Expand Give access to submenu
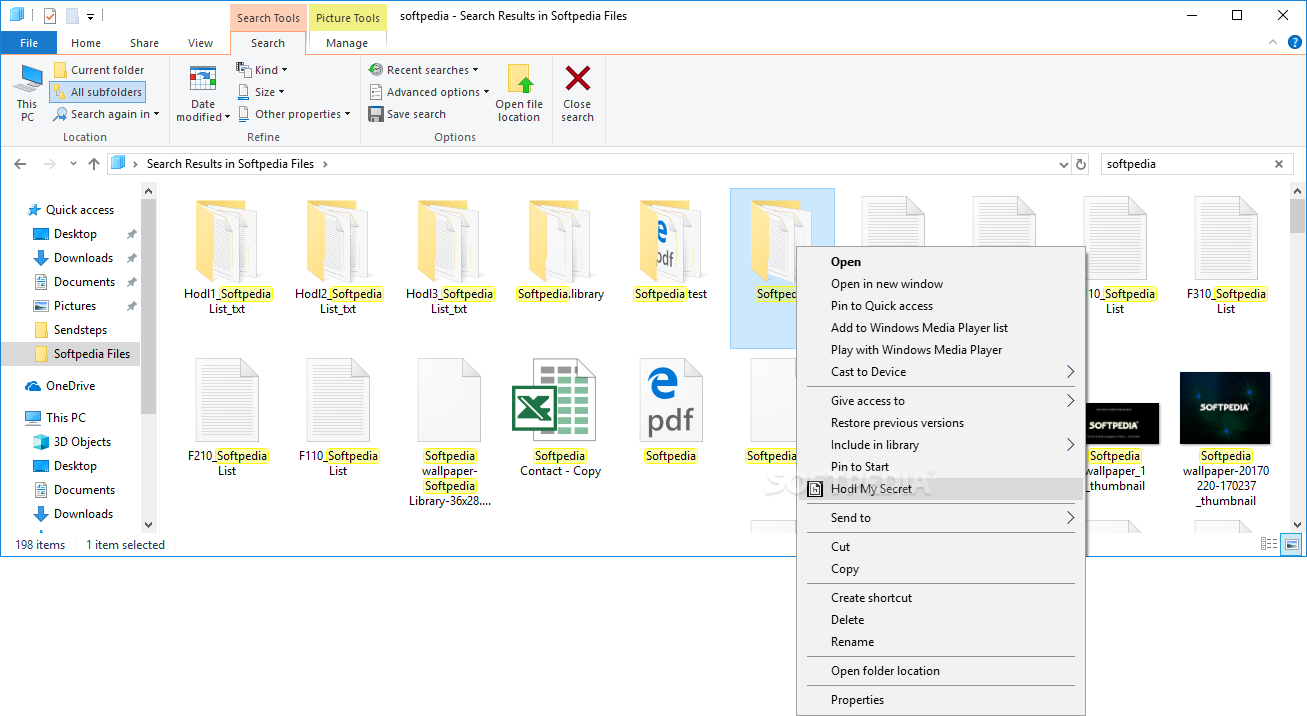 pos(1070,401)
